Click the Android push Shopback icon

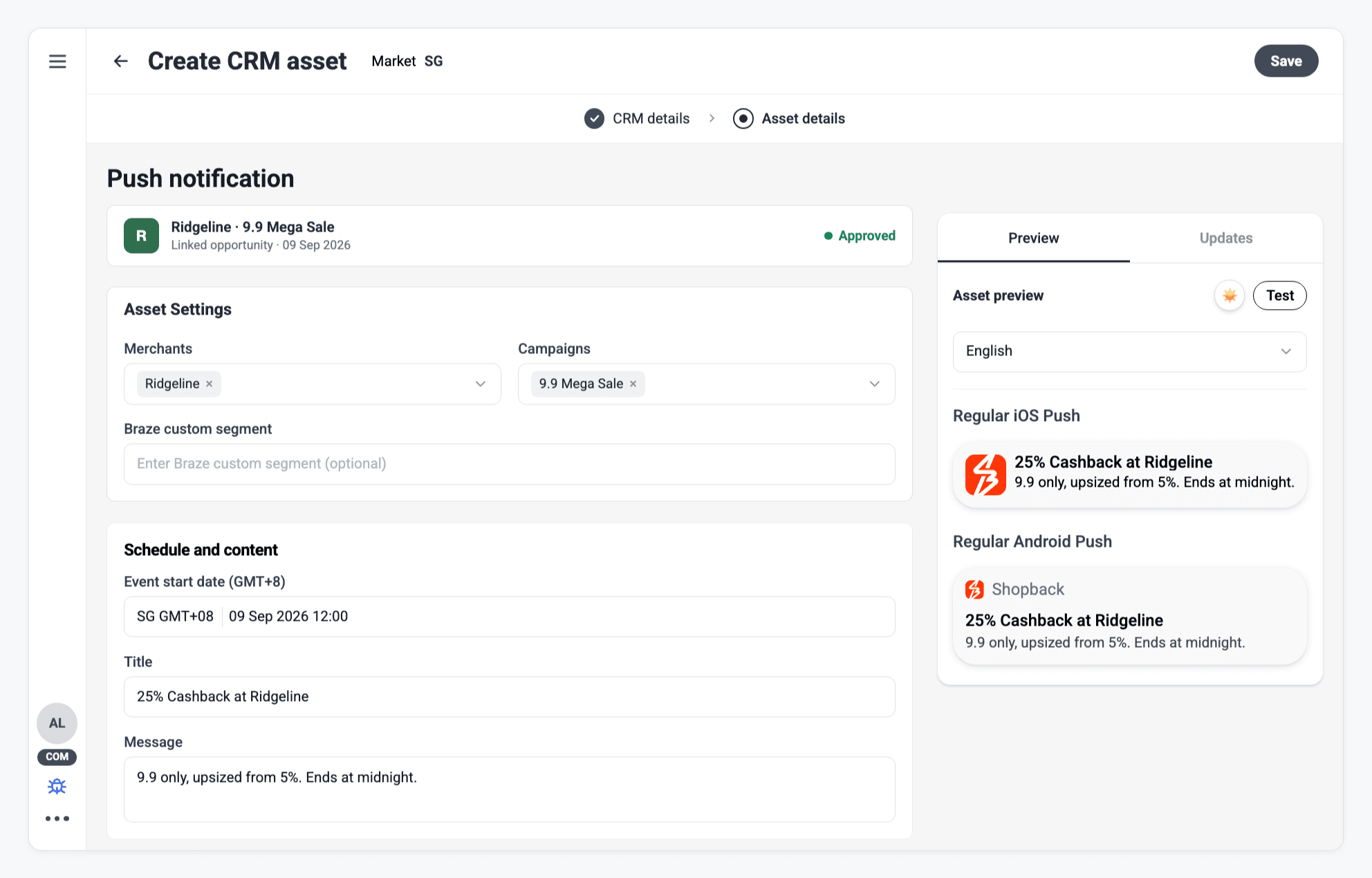pos(974,589)
